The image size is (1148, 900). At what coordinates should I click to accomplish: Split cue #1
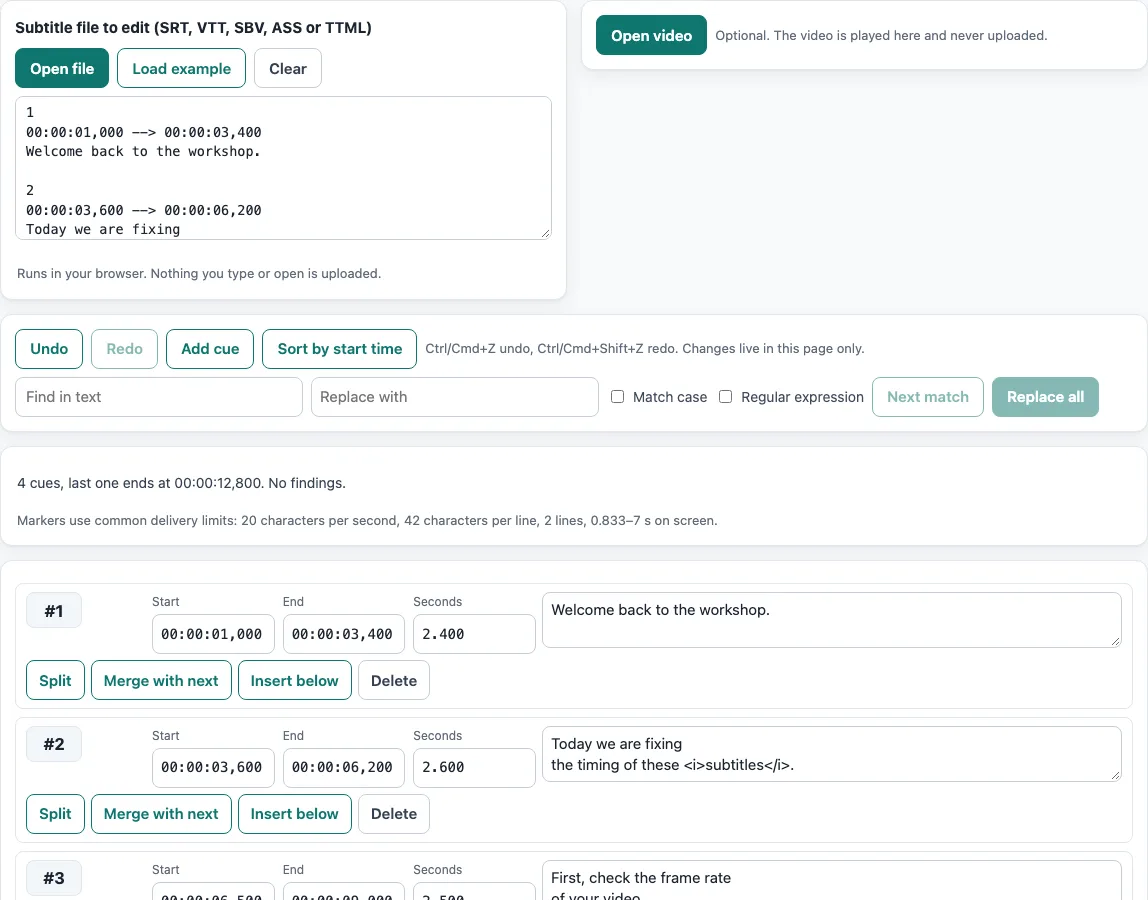click(x=55, y=680)
